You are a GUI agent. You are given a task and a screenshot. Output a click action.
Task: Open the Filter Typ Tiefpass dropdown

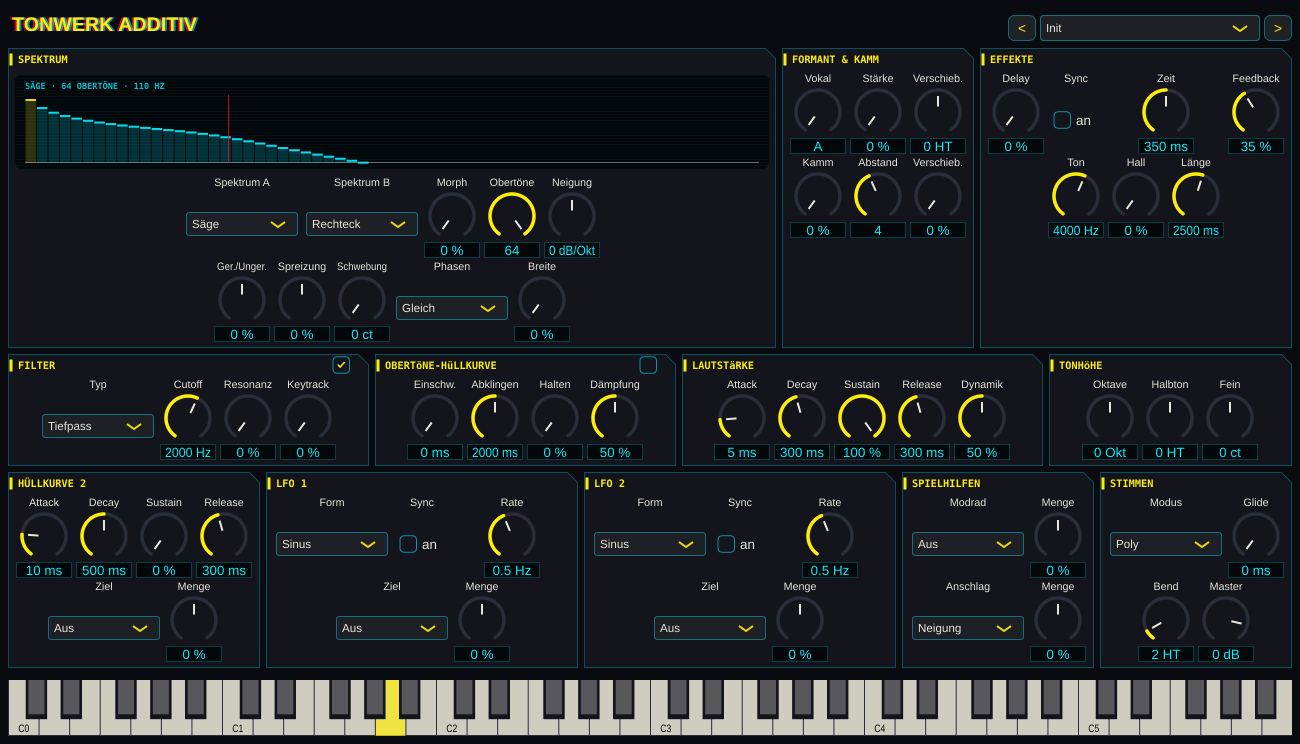pyautogui.click(x=98, y=426)
